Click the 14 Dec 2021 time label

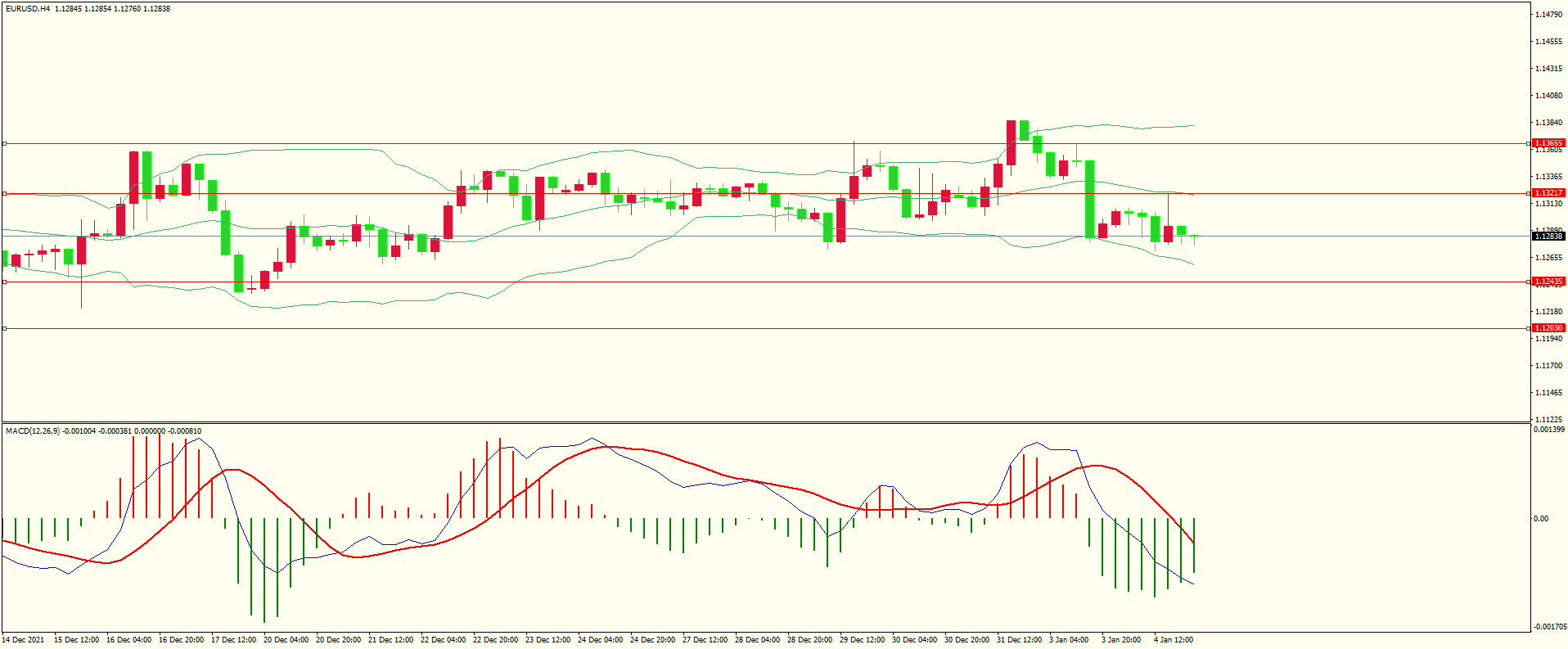tap(24, 640)
